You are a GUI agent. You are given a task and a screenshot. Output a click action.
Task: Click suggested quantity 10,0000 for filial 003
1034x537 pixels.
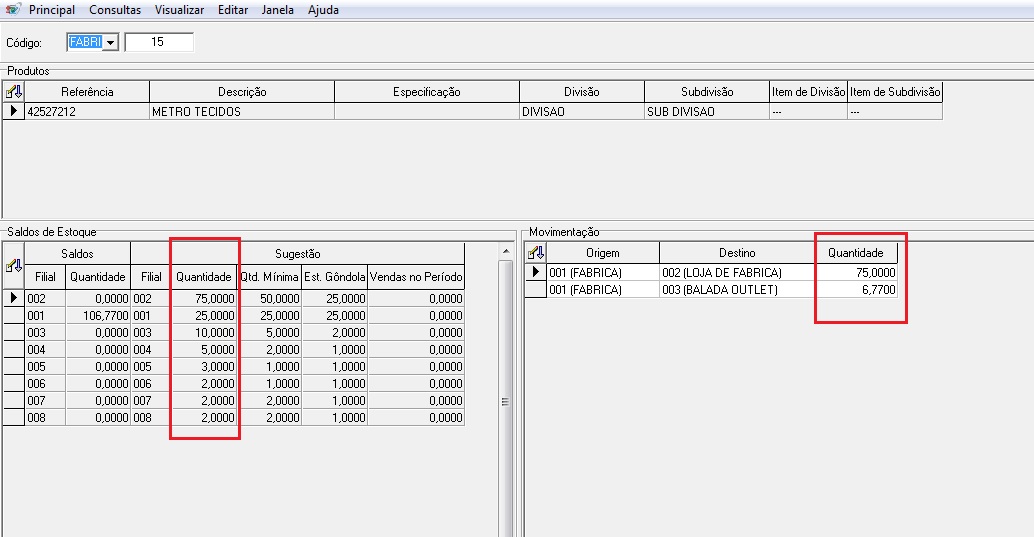click(x=204, y=332)
